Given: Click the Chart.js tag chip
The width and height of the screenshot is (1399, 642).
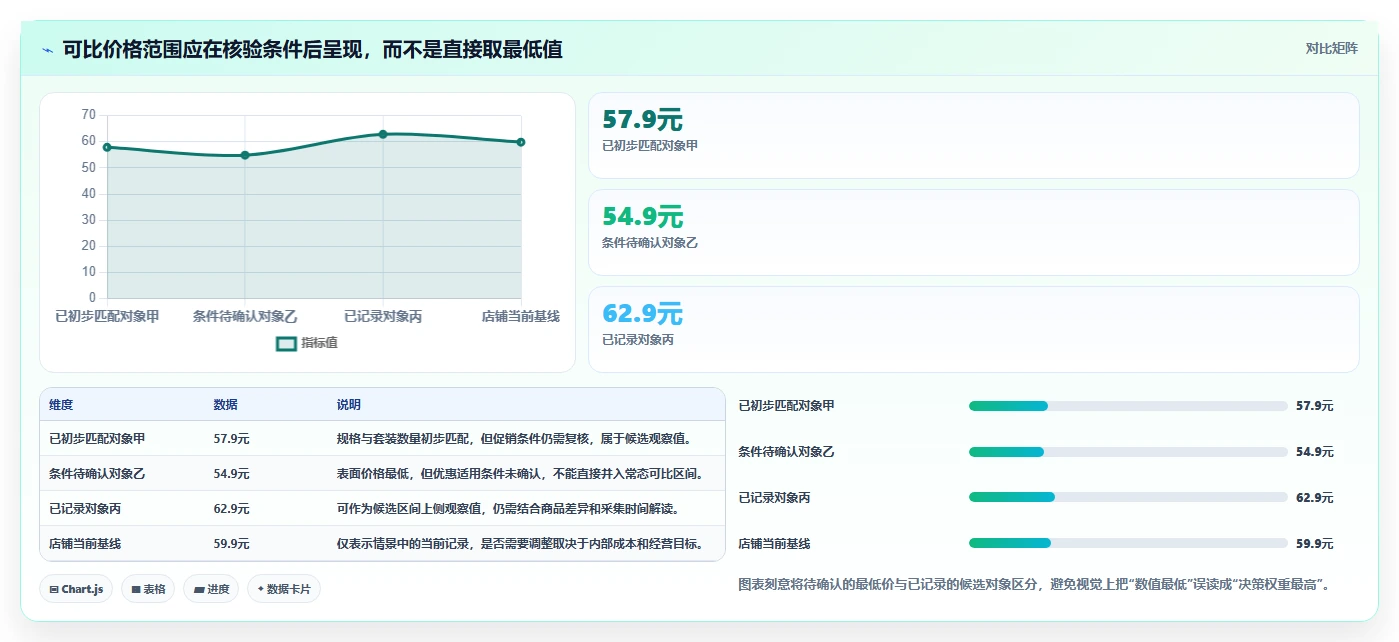Looking at the screenshot, I should click(76, 589).
